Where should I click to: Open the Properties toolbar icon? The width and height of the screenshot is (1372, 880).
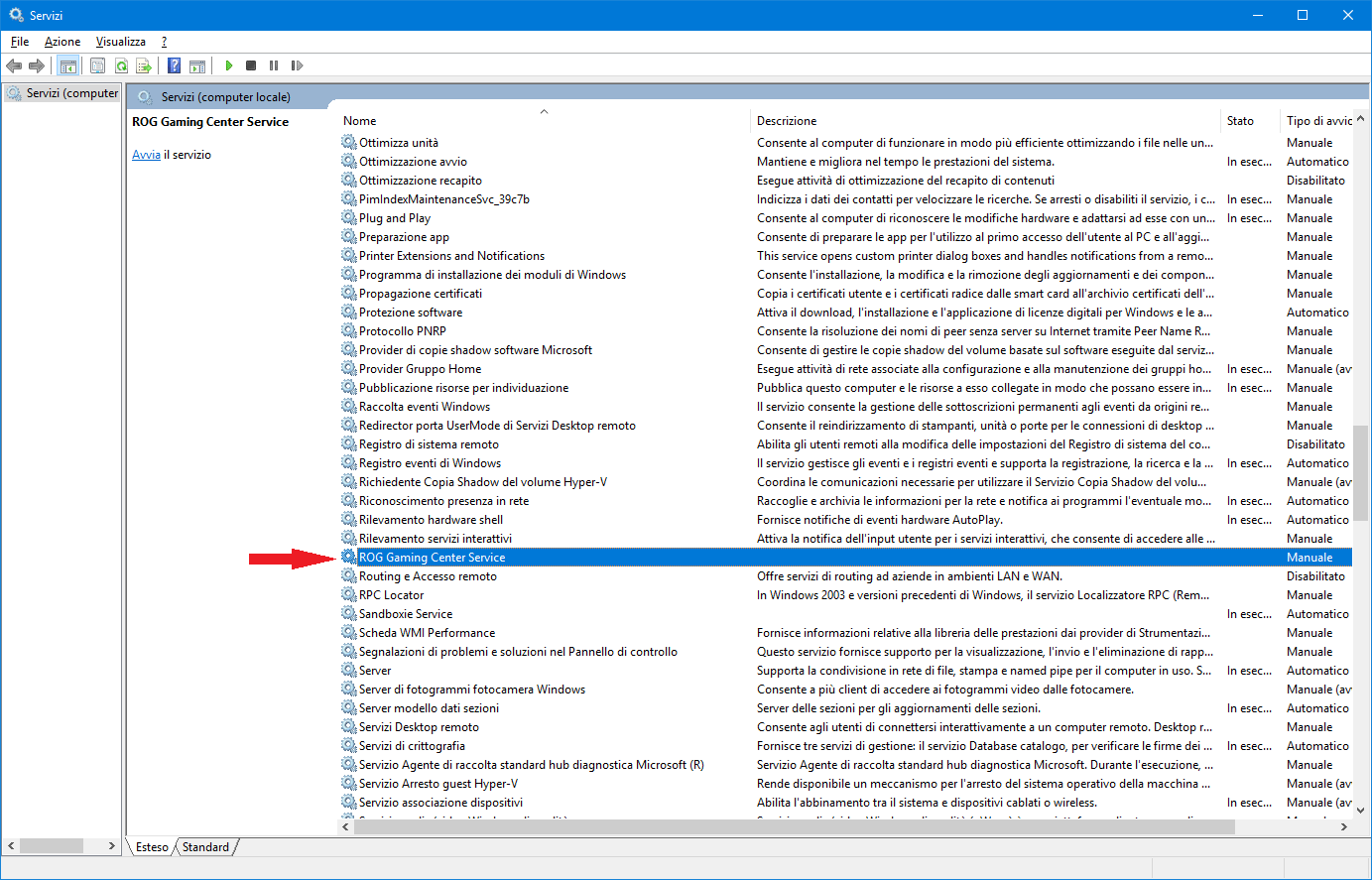(x=97, y=65)
